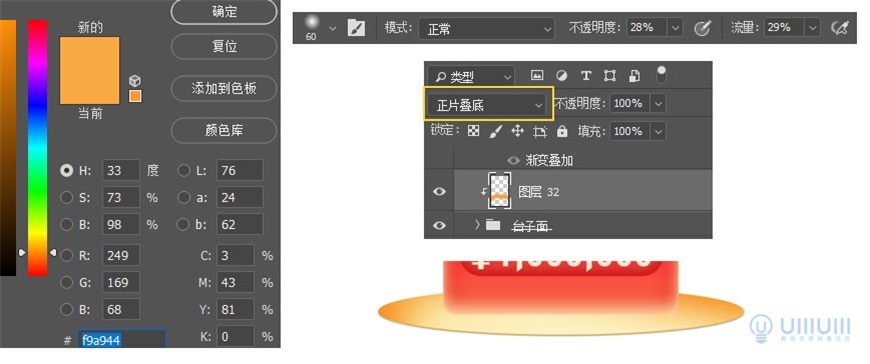Filter layers by shape layers icon
This screenshot has width=870, height=364.
(x=610, y=75)
